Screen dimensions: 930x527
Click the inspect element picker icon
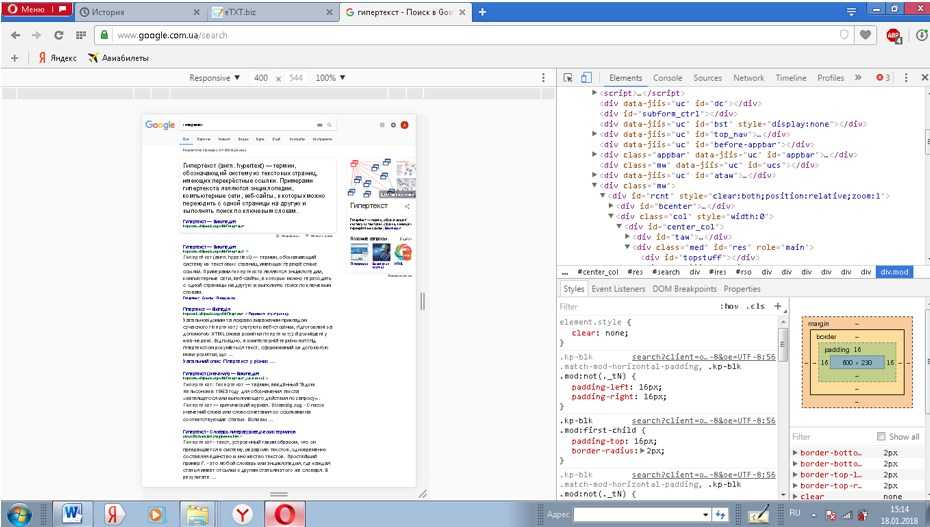click(x=567, y=78)
